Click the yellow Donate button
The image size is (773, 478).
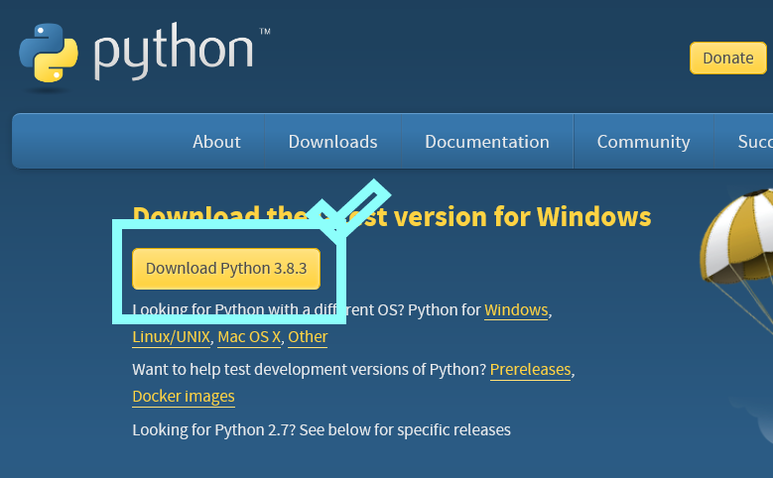pyautogui.click(x=728, y=58)
